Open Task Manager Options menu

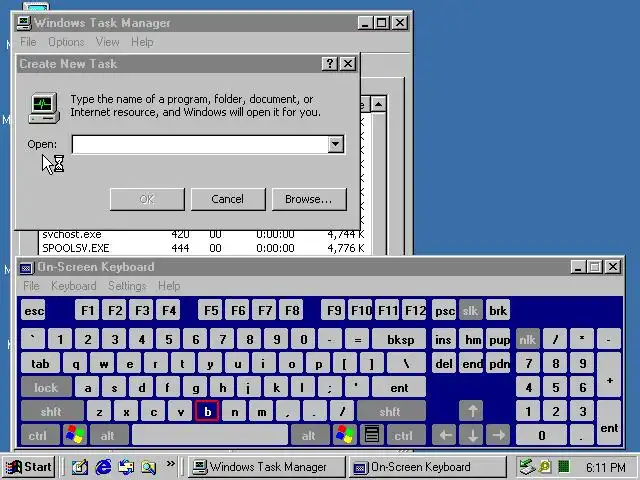click(66, 42)
